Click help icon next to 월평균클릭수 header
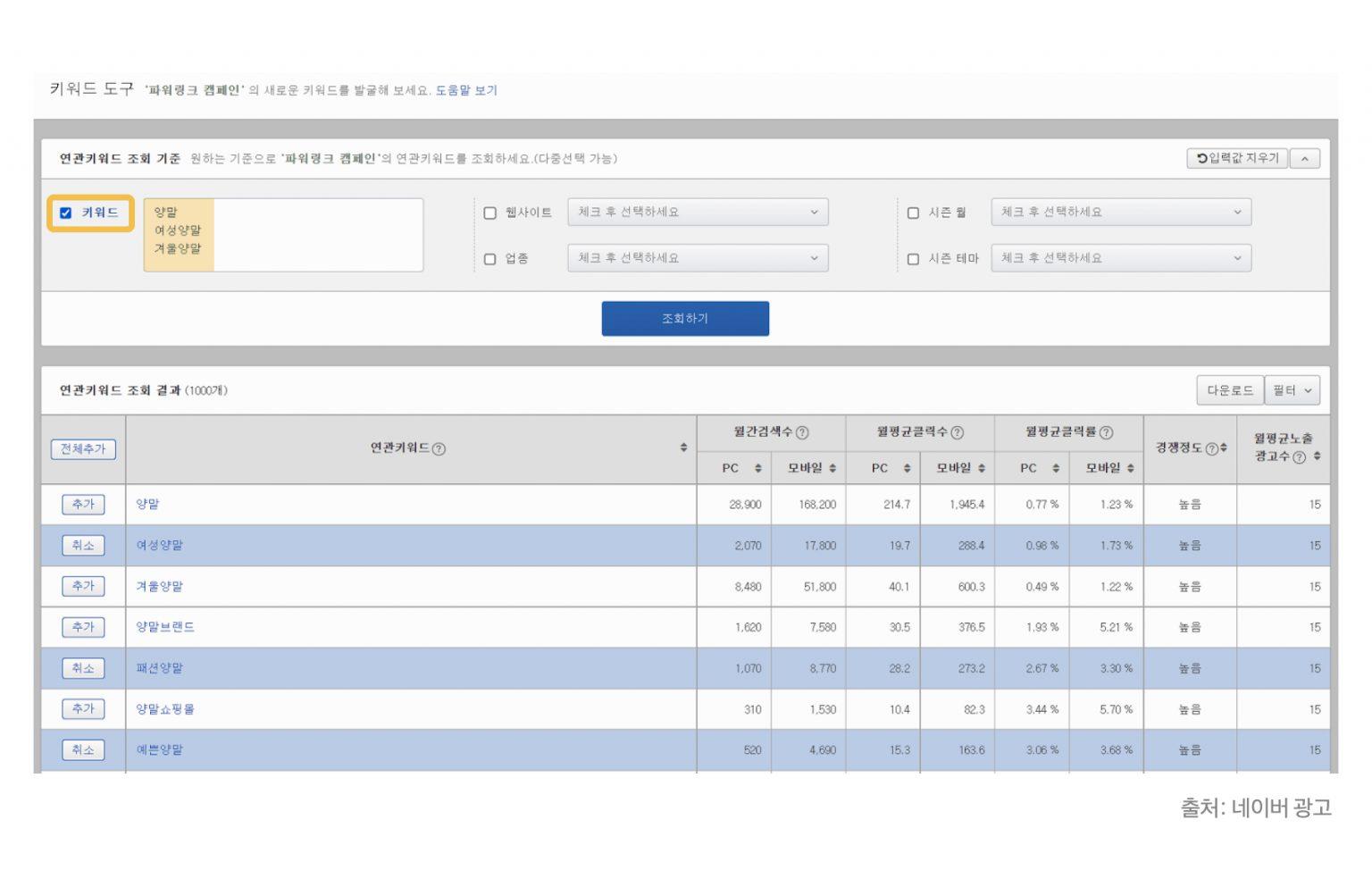 957,433
